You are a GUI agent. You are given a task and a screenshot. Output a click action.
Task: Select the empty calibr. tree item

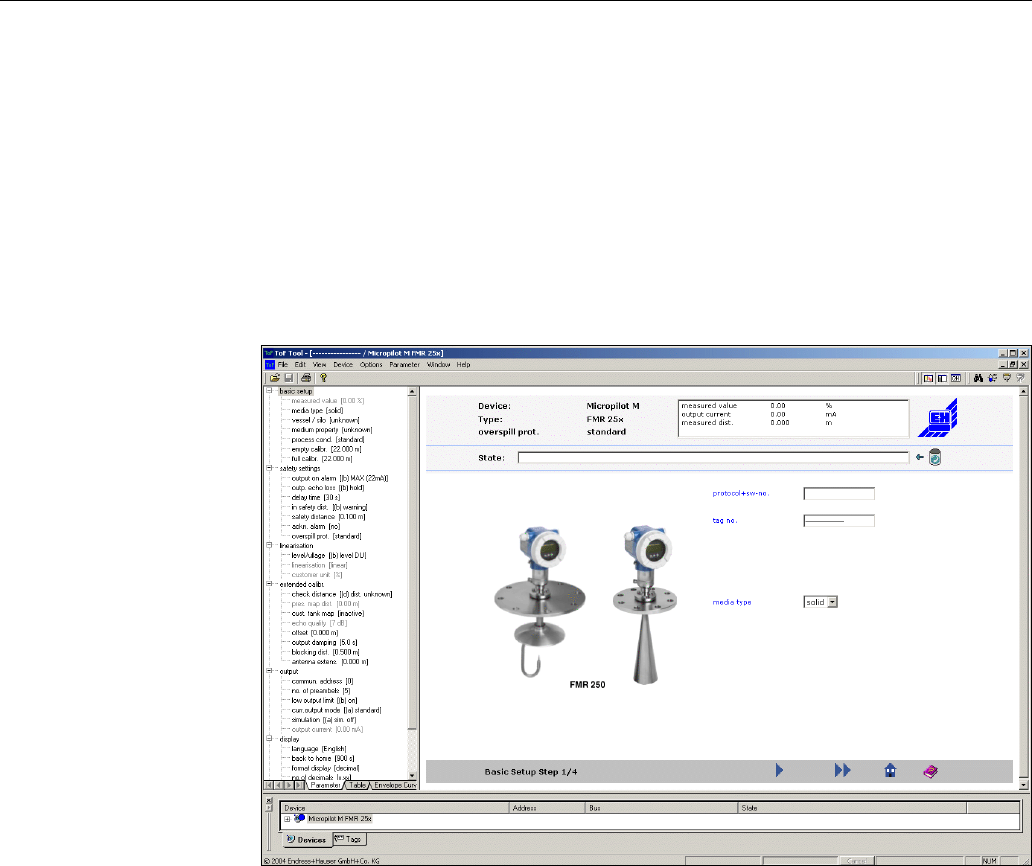(x=326, y=449)
